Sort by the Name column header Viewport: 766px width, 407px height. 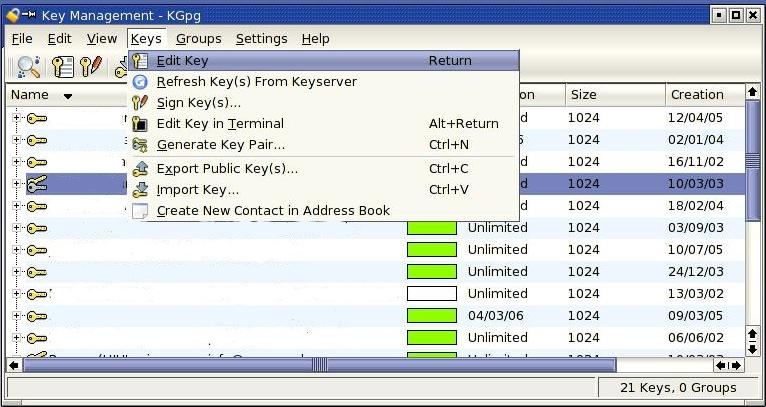point(66,95)
